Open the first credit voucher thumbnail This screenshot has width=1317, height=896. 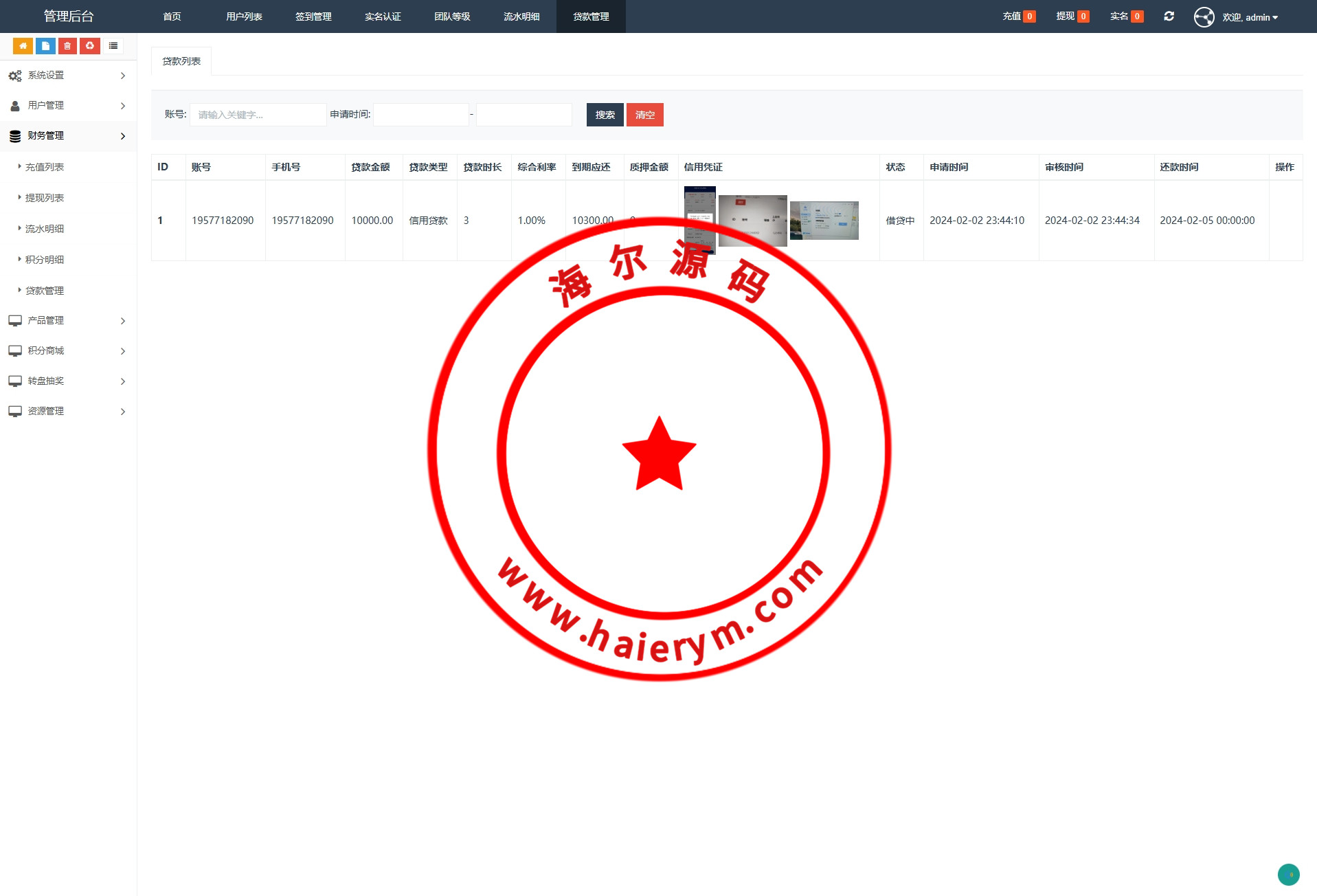point(699,220)
